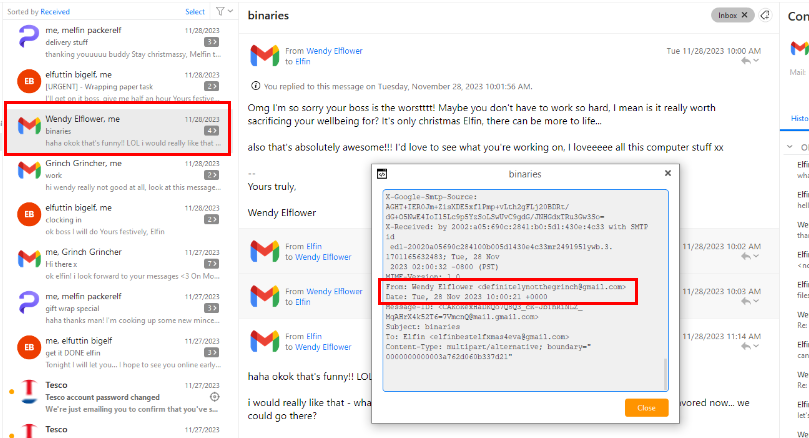Expand work thread count badge
The image size is (809, 438).
tap(211, 175)
